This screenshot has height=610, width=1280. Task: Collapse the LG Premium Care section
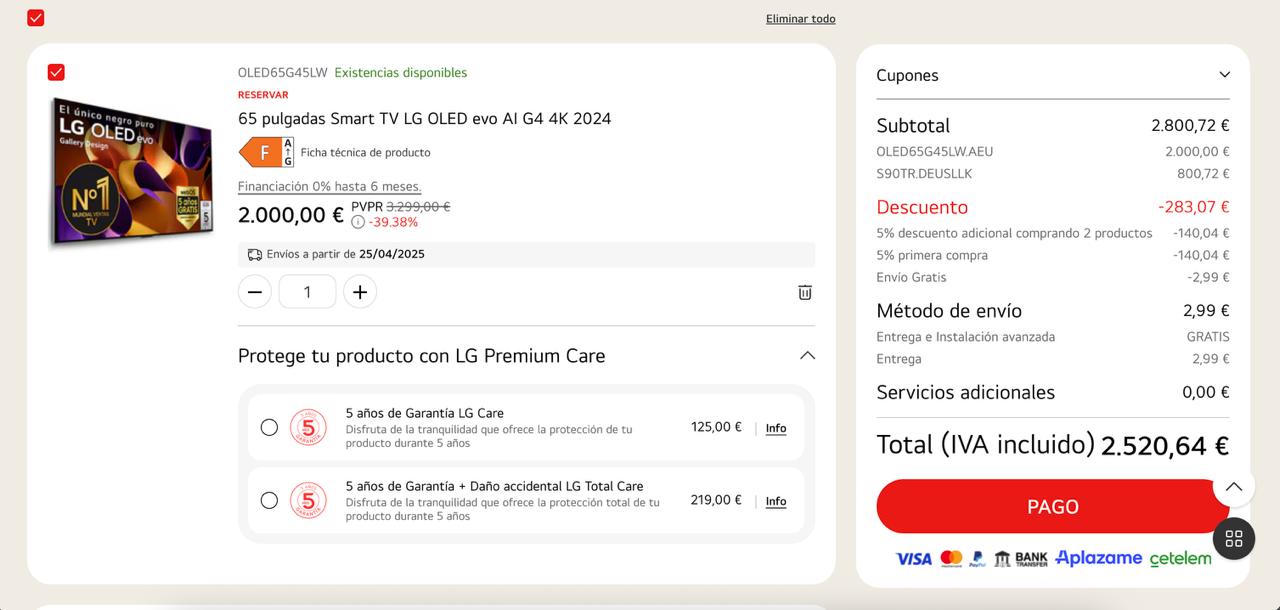click(808, 356)
